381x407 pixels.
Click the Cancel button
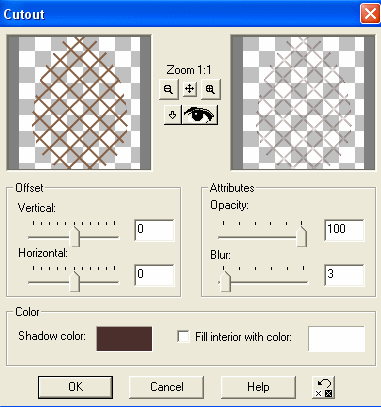tap(166, 387)
